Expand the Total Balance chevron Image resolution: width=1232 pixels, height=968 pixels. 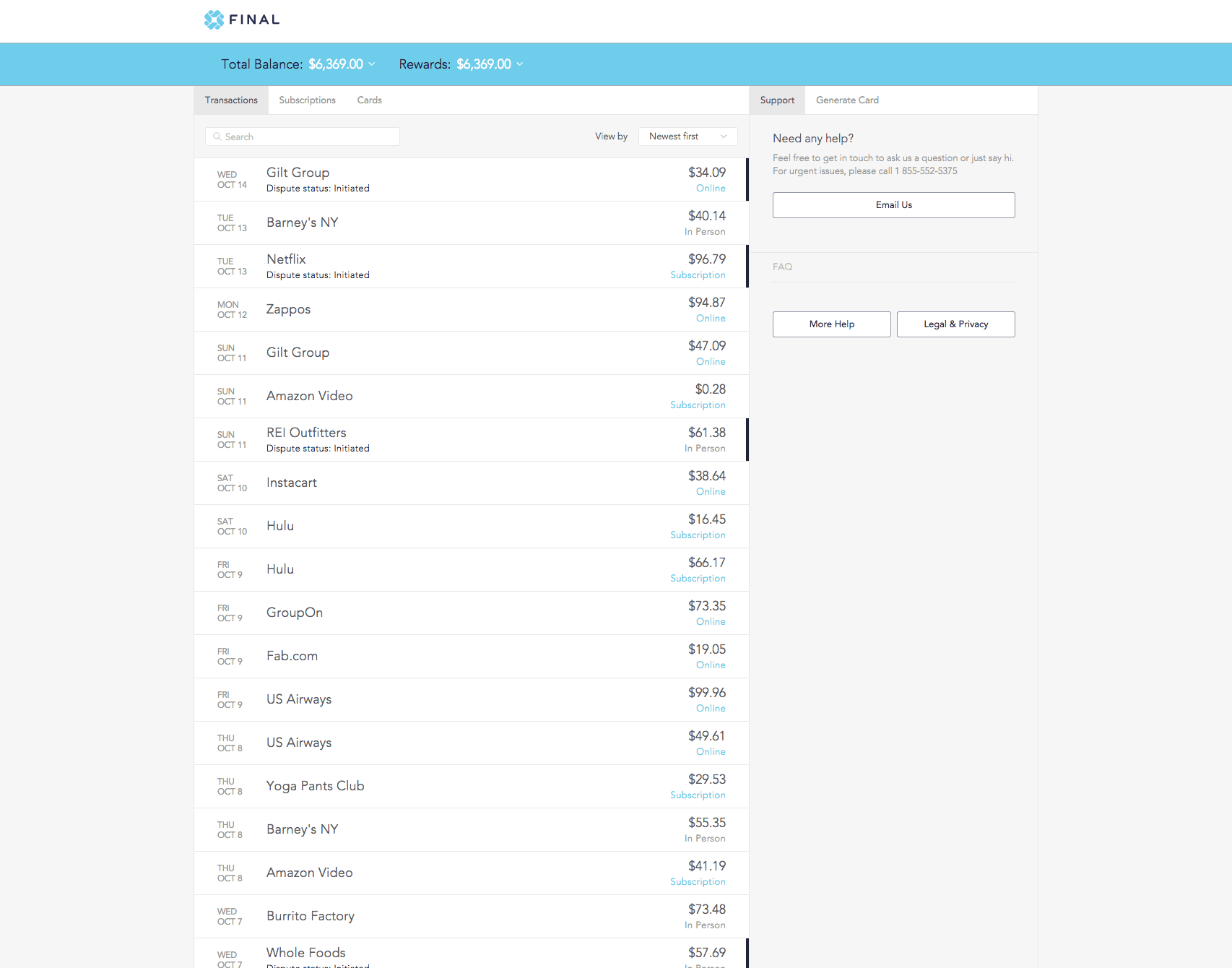coord(372,64)
